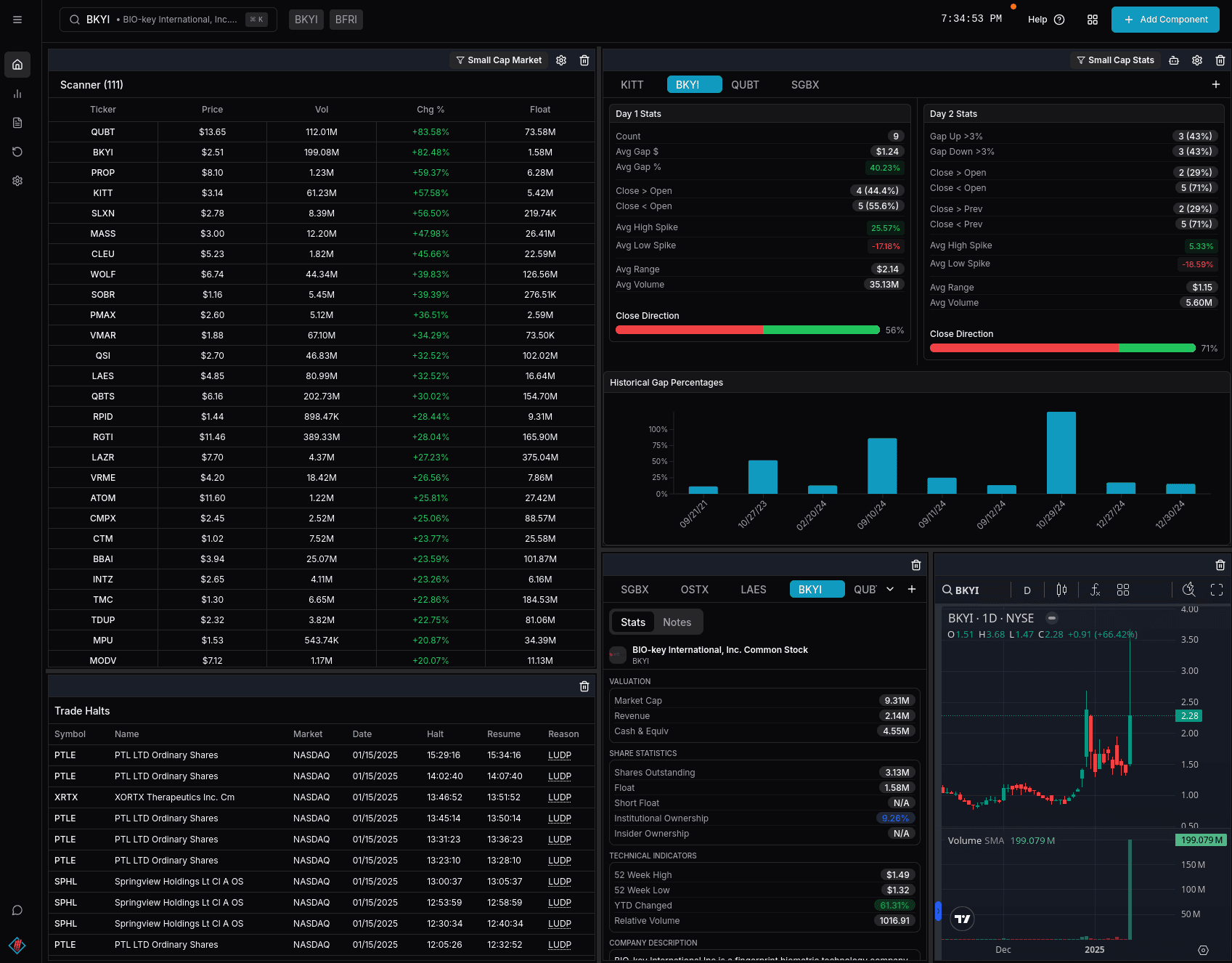Select the LAES stock info tab
1232x963 pixels.
[x=754, y=590]
